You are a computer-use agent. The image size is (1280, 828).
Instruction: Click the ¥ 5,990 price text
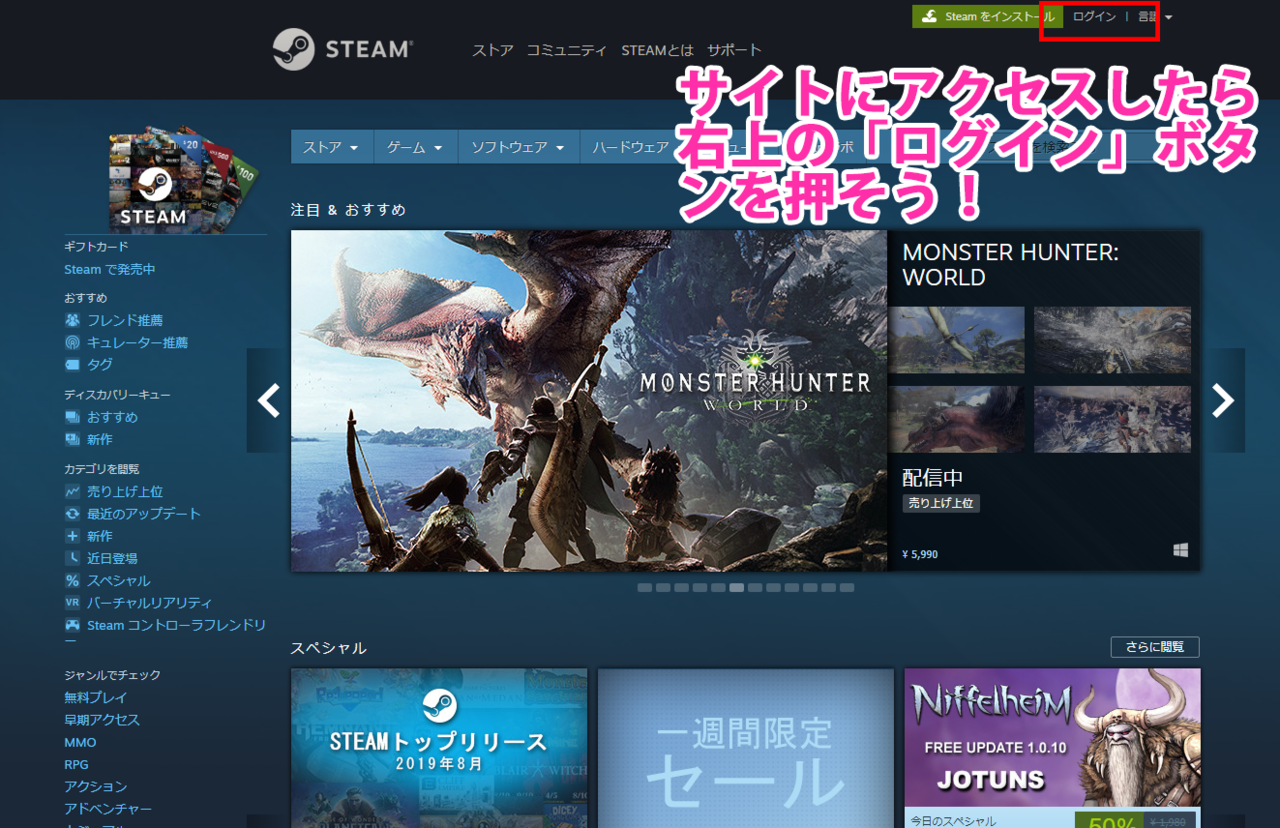click(920, 554)
